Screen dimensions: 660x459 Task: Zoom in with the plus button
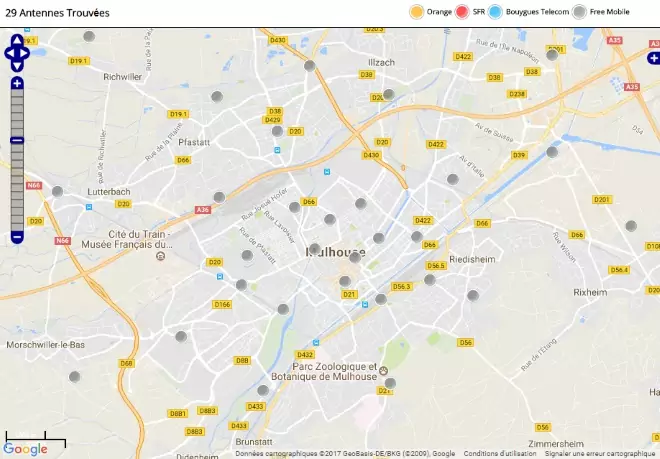tap(17, 83)
